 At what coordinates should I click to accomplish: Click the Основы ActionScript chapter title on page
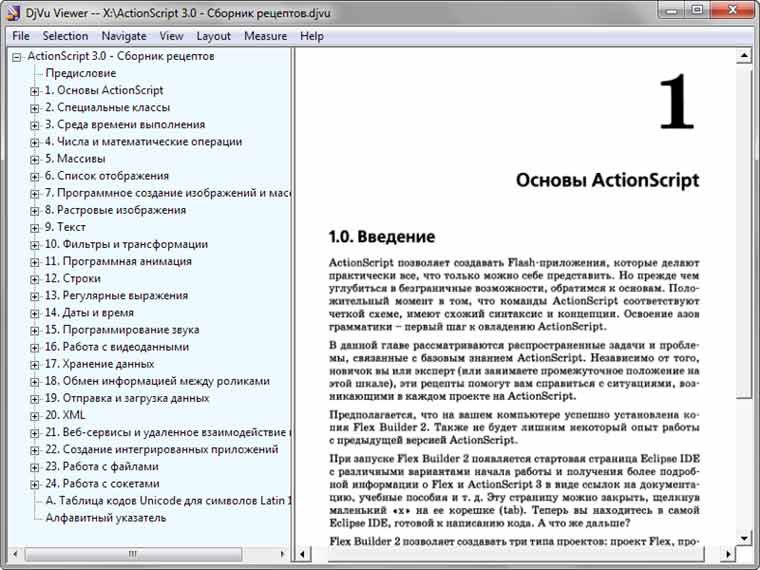[607, 180]
